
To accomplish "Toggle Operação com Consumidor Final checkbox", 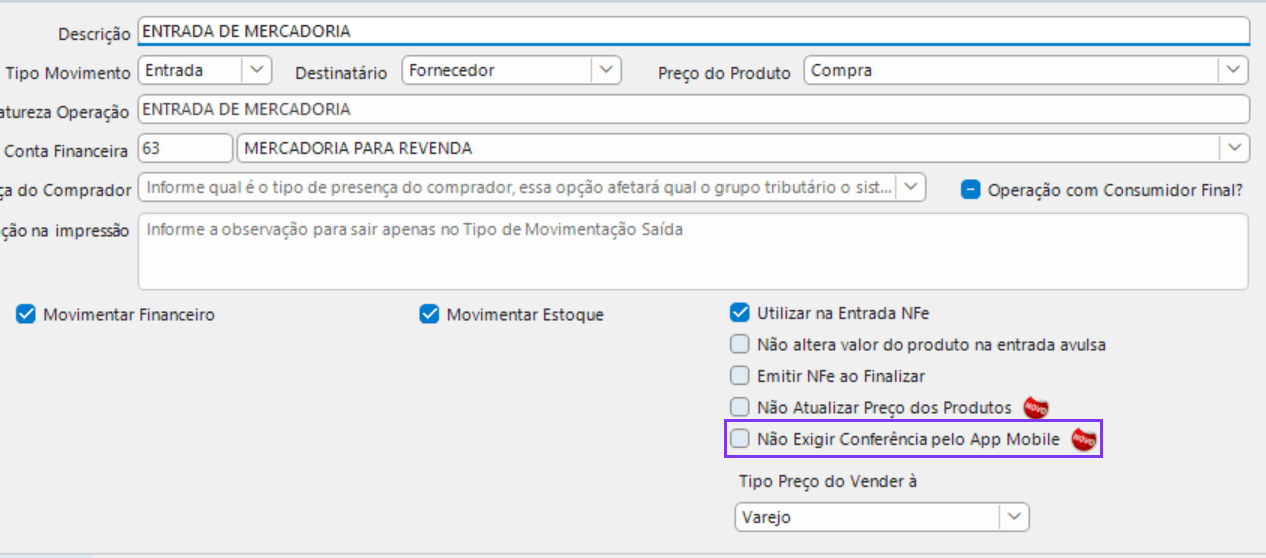I will point(970,189).
